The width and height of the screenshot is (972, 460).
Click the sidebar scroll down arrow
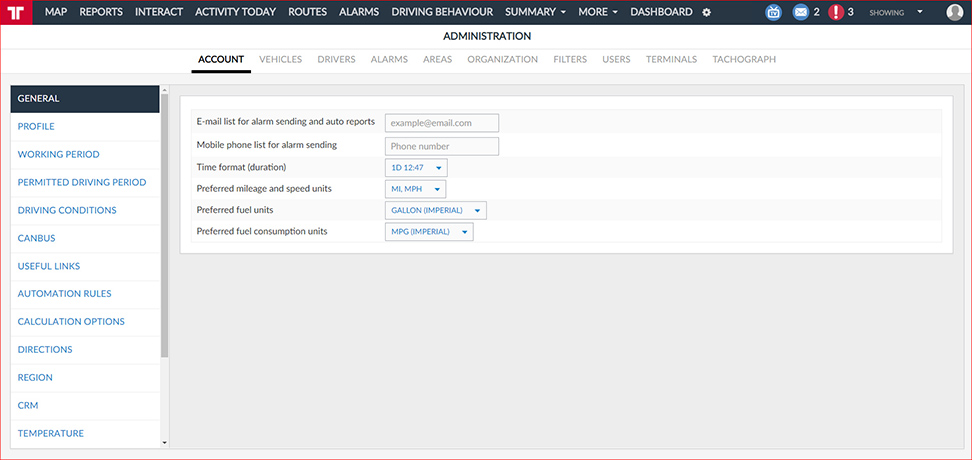pos(165,441)
